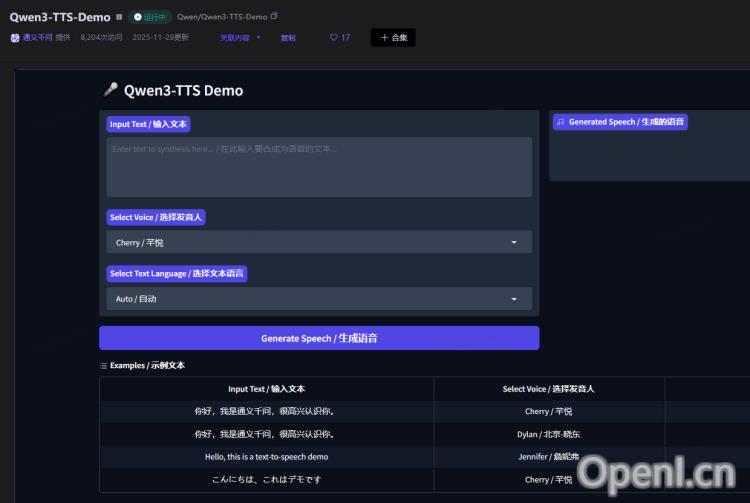This screenshot has width=750, height=503.
Task: Click the 通义千问 provider avatar icon
Action: click(15, 38)
